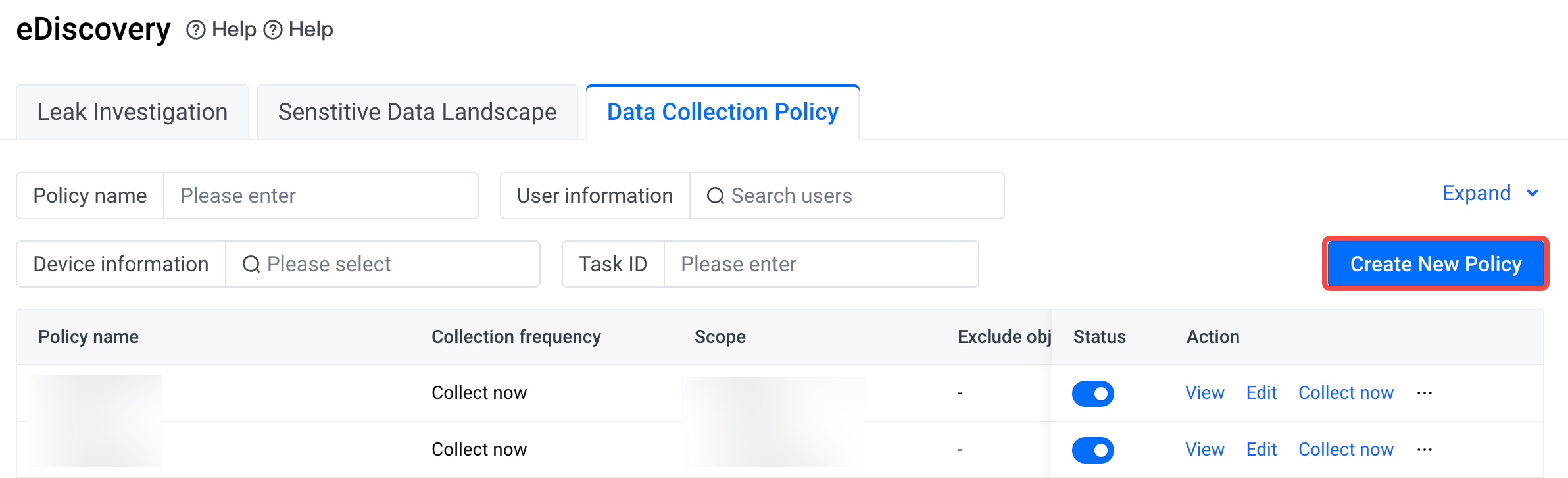1568x478 pixels.
Task: Focus the Policy name input field
Action: [321, 196]
